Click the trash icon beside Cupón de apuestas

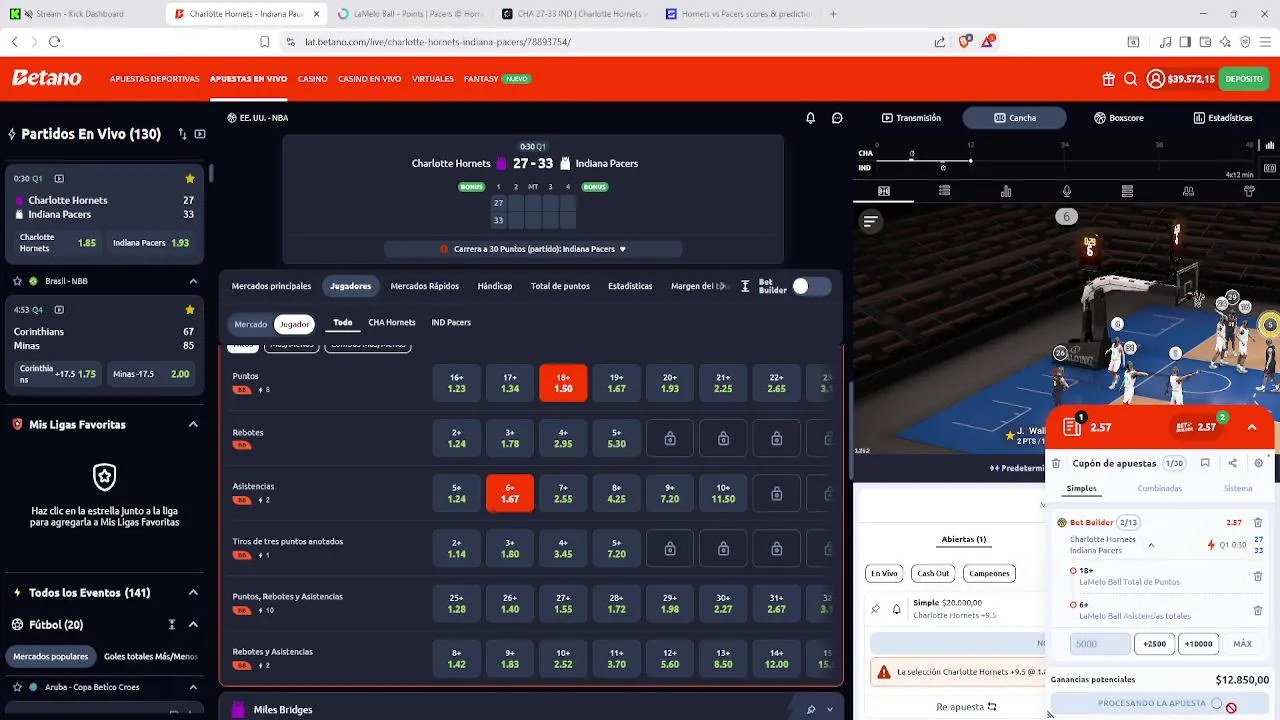1056,463
